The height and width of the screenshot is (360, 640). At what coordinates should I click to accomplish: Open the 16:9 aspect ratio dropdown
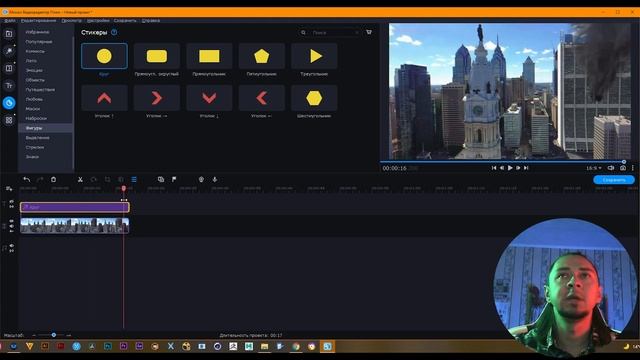click(x=593, y=168)
